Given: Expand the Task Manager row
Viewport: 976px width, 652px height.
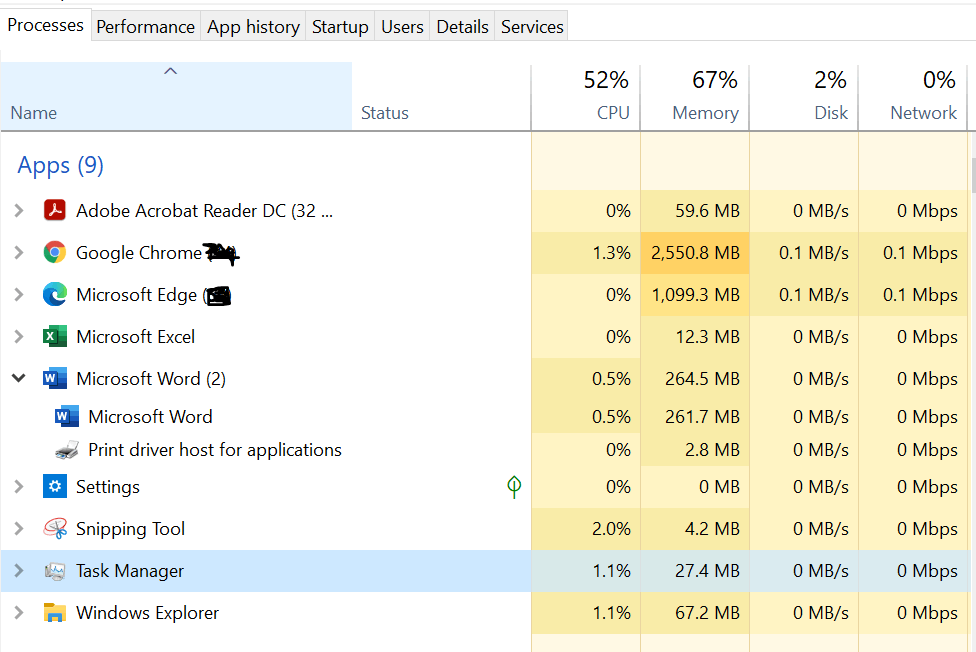Looking at the screenshot, I should click(x=19, y=570).
